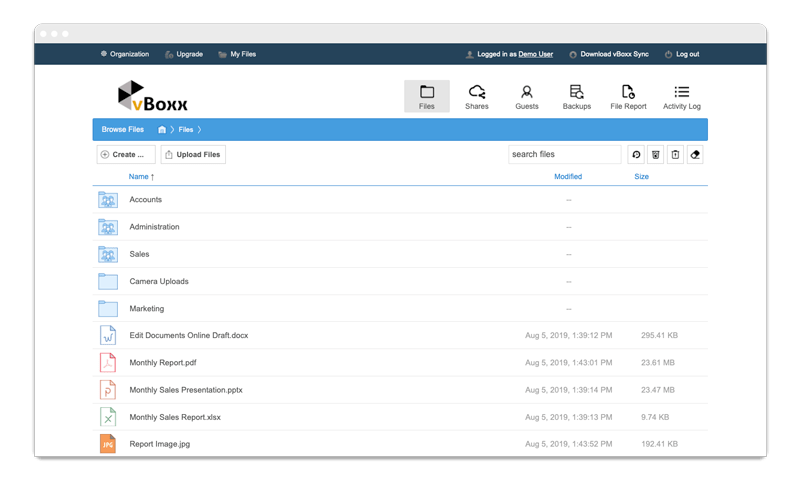Show the Activity Log

pyautogui.click(x=681, y=96)
